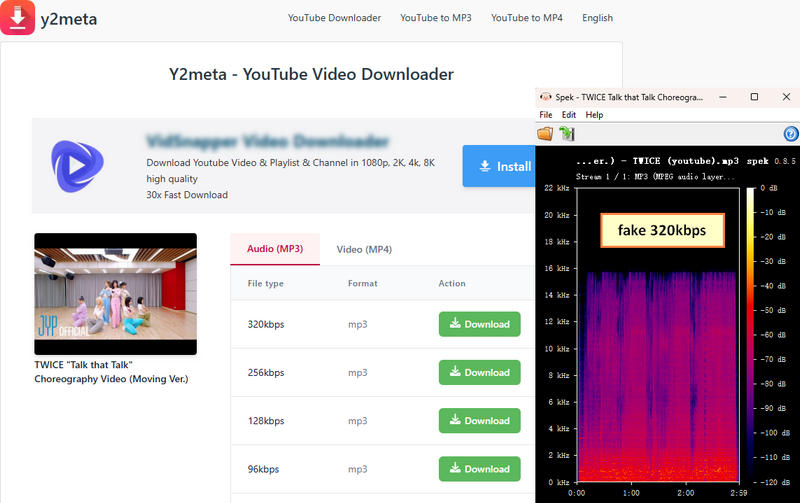Image resolution: width=800 pixels, height=503 pixels.
Task: Click the blurred ad title heading
Action: point(268,141)
